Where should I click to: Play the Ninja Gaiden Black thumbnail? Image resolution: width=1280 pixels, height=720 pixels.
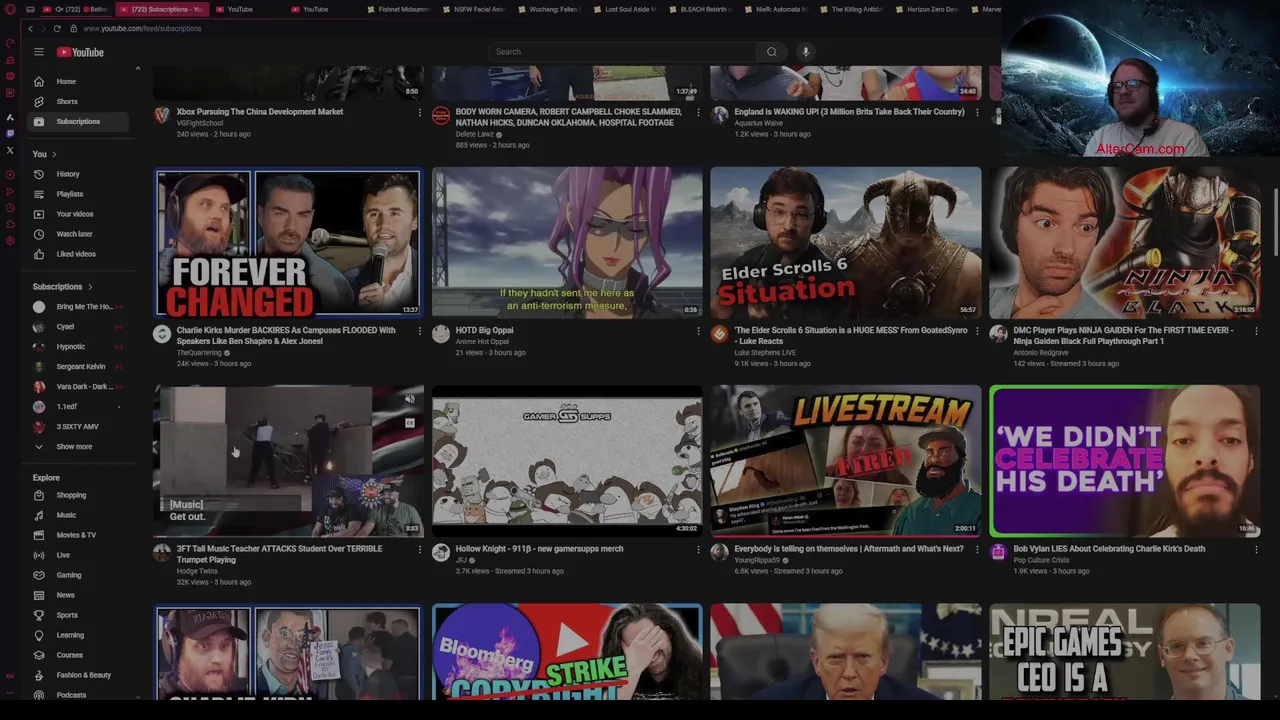[x=1125, y=243]
